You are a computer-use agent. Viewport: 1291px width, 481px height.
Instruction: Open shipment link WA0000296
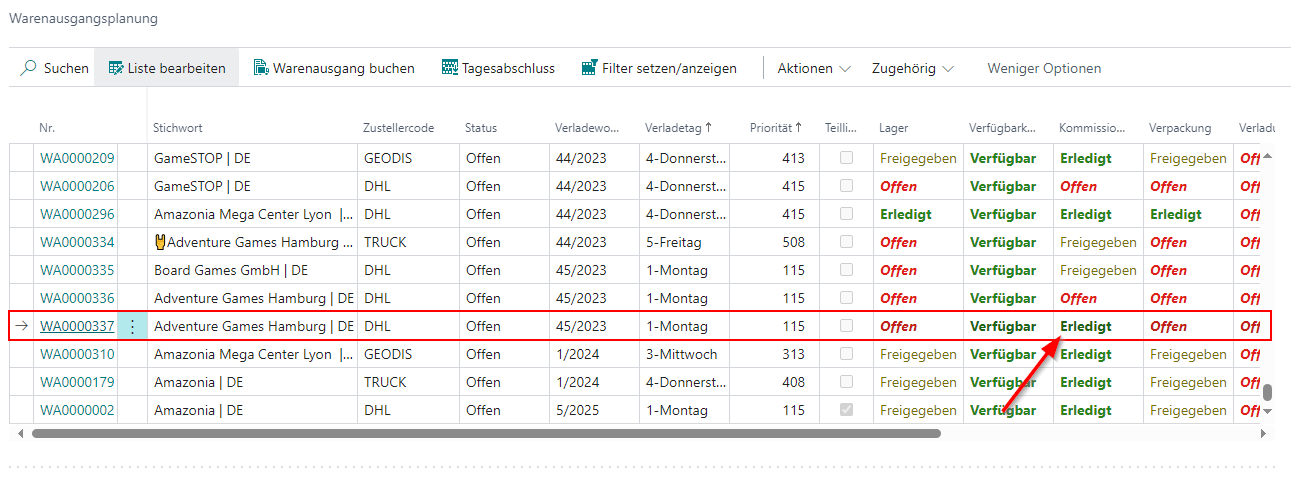[77, 214]
